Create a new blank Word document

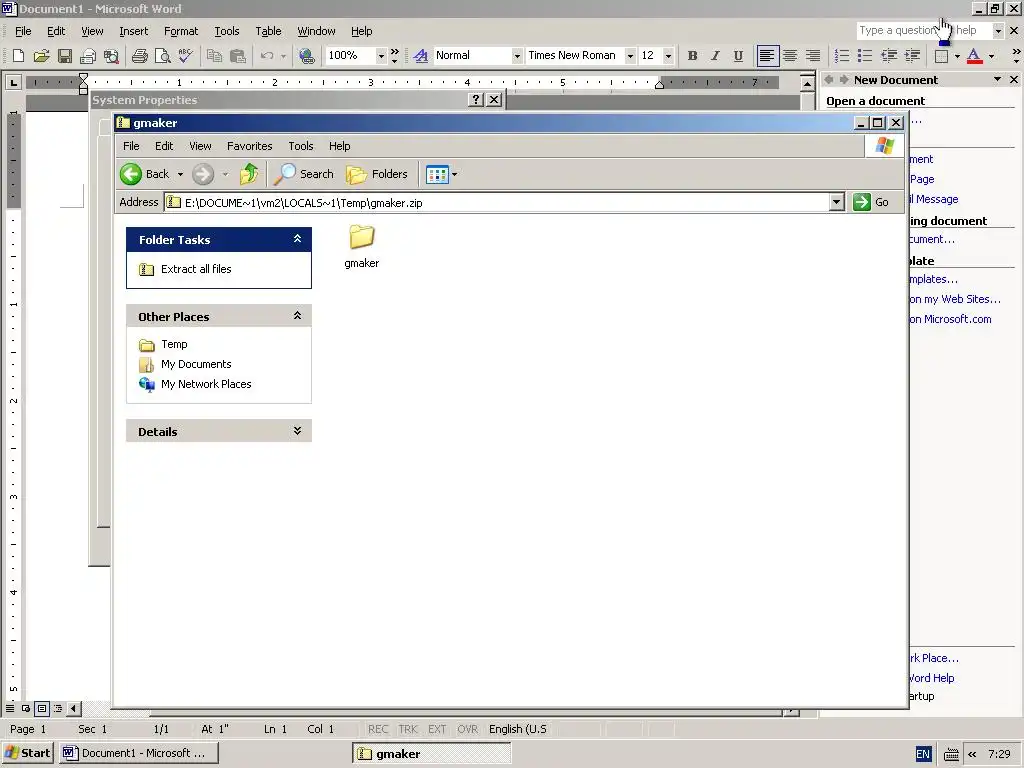click(x=18, y=56)
